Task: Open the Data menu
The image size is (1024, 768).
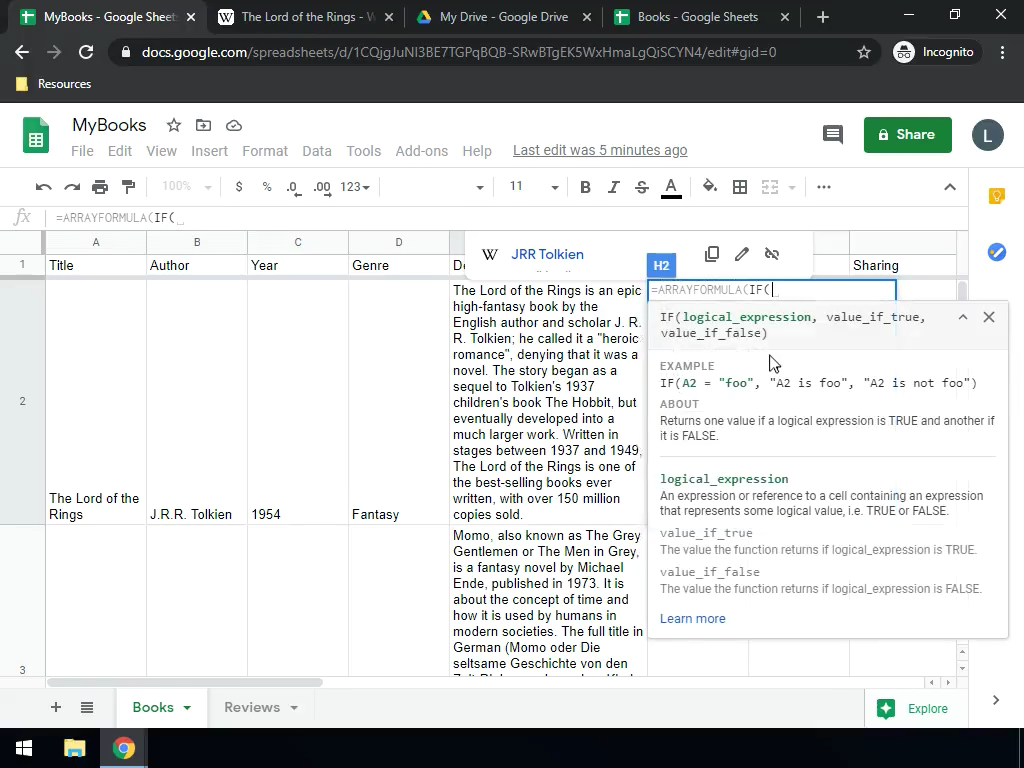Action: pos(317,151)
